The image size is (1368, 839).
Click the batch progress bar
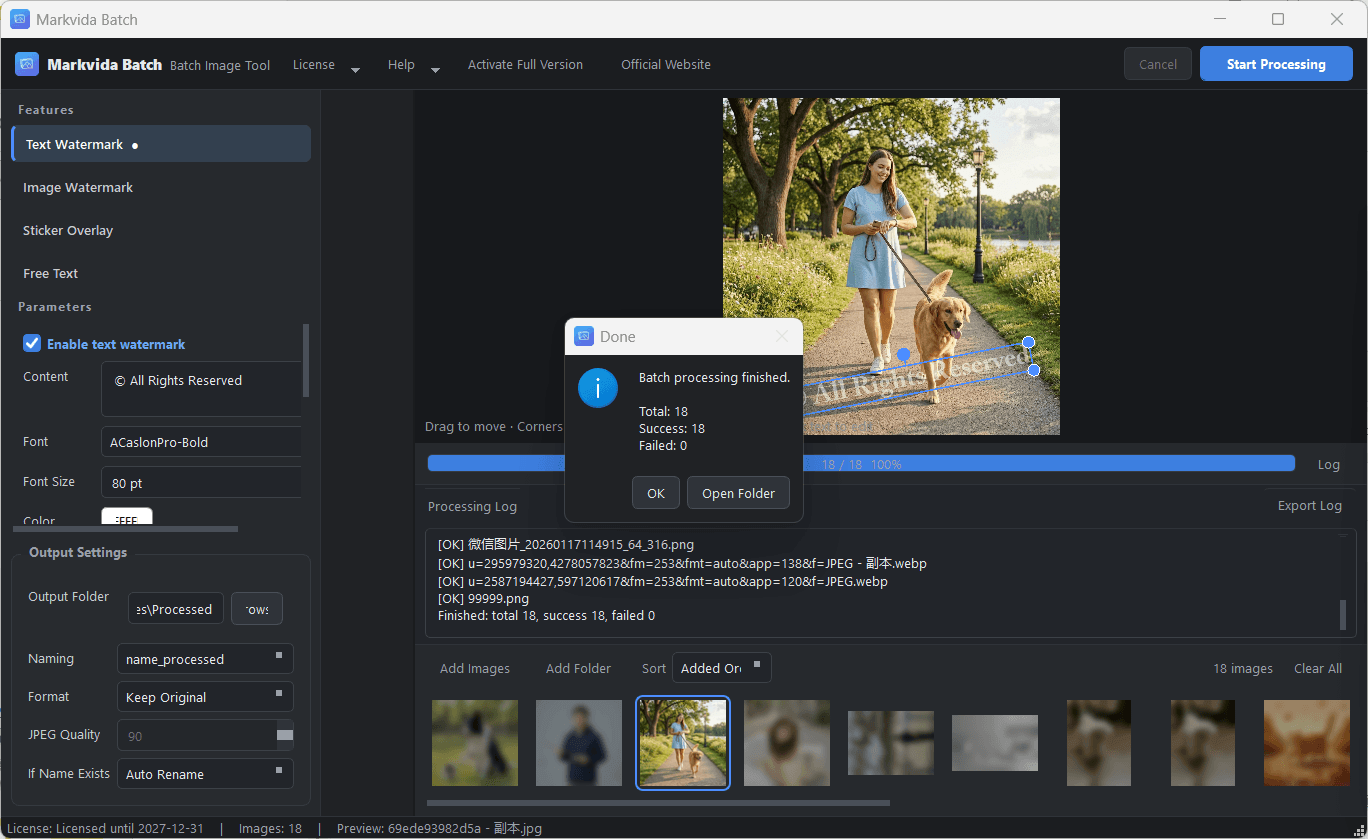click(x=861, y=463)
